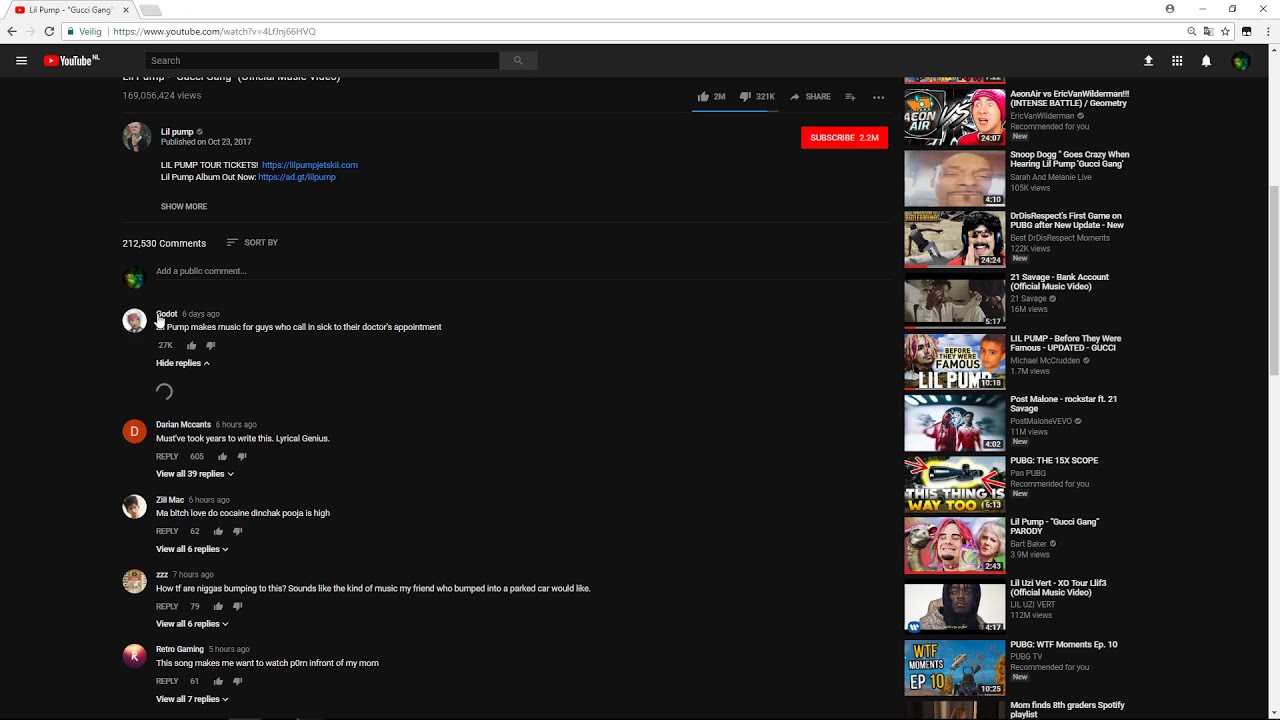1280x720 pixels.
Task: Open the video more actions ellipsis
Action: pos(878,97)
